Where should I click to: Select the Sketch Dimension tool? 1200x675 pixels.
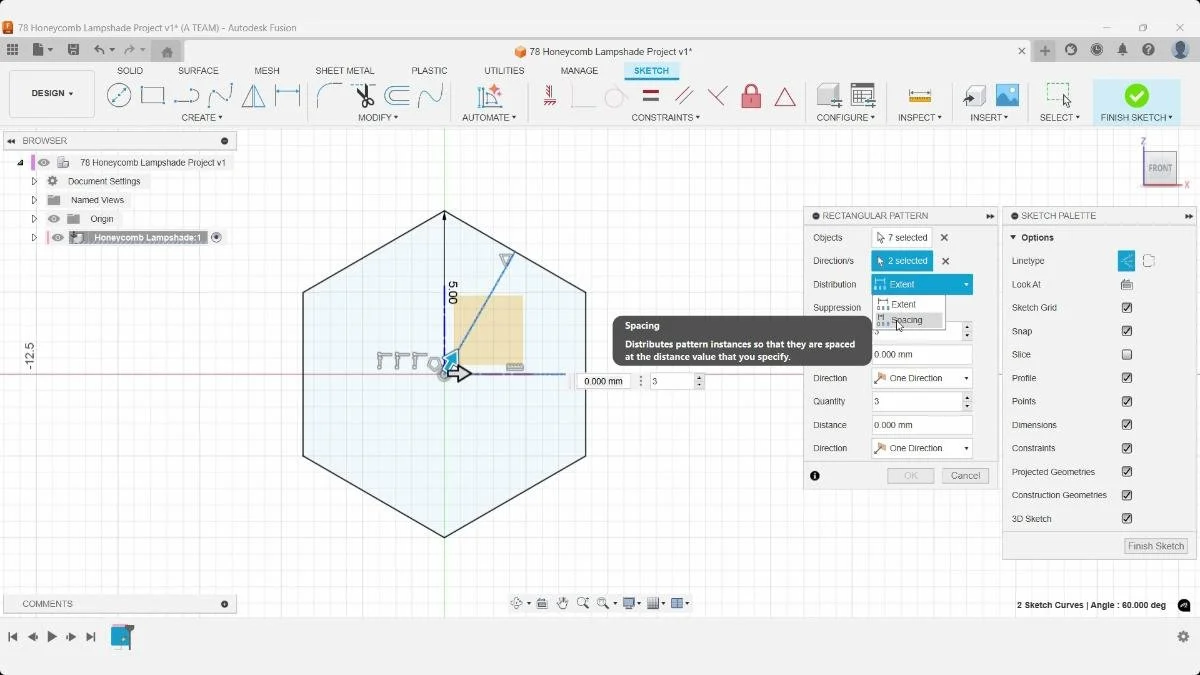(x=288, y=96)
